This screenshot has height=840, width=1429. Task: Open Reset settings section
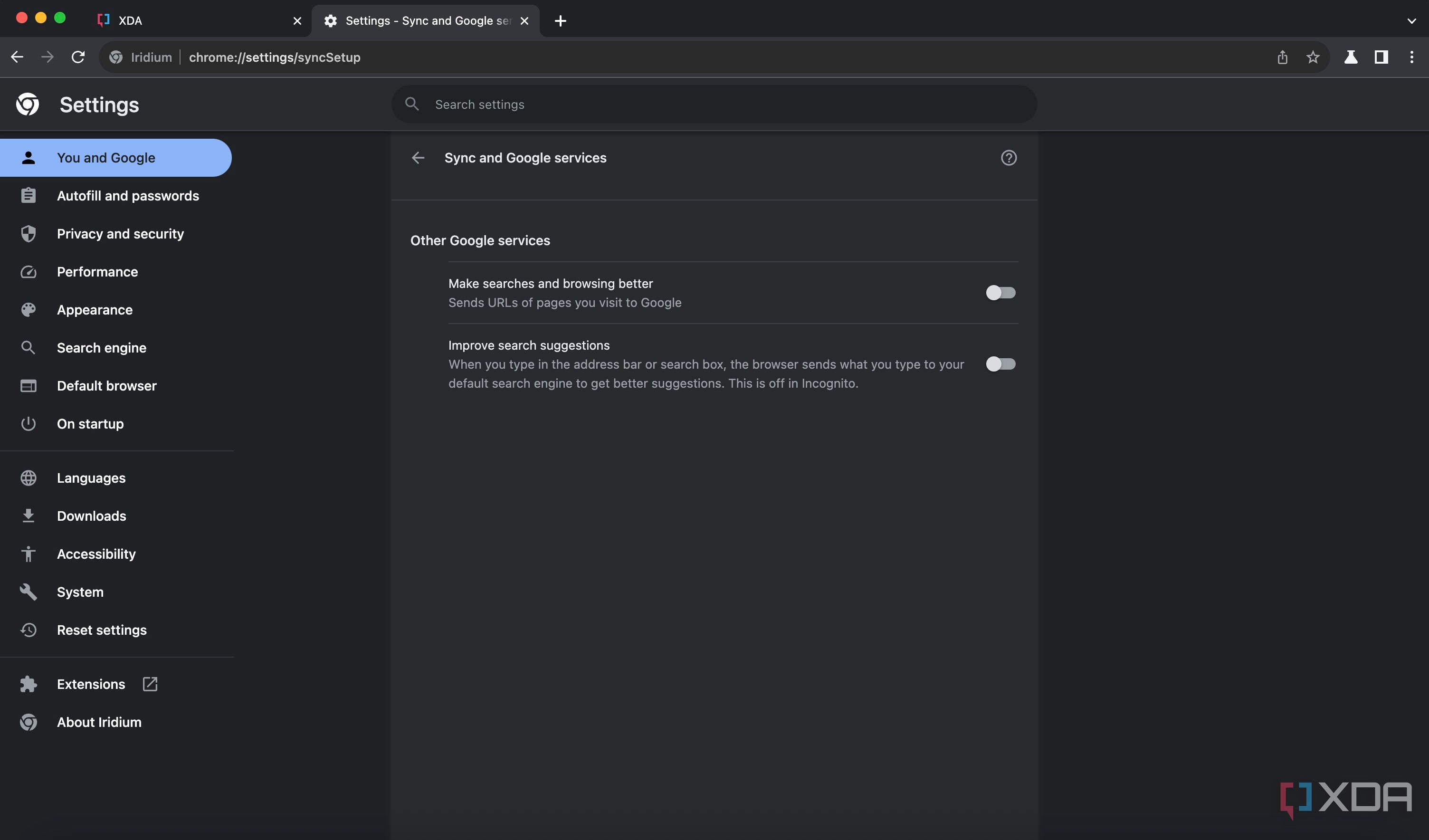tap(116, 630)
